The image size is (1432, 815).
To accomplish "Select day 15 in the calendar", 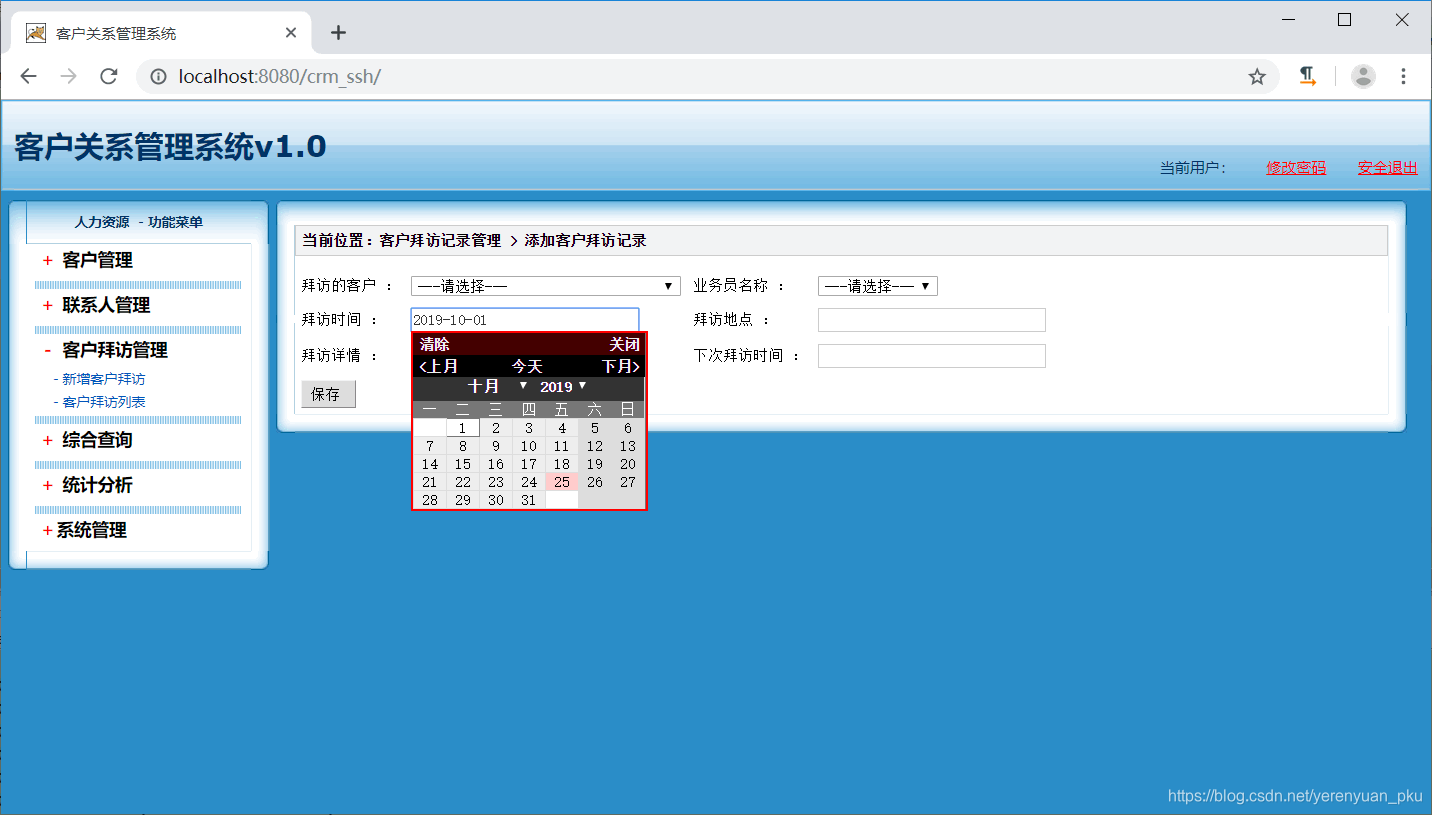I will tap(463, 464).
